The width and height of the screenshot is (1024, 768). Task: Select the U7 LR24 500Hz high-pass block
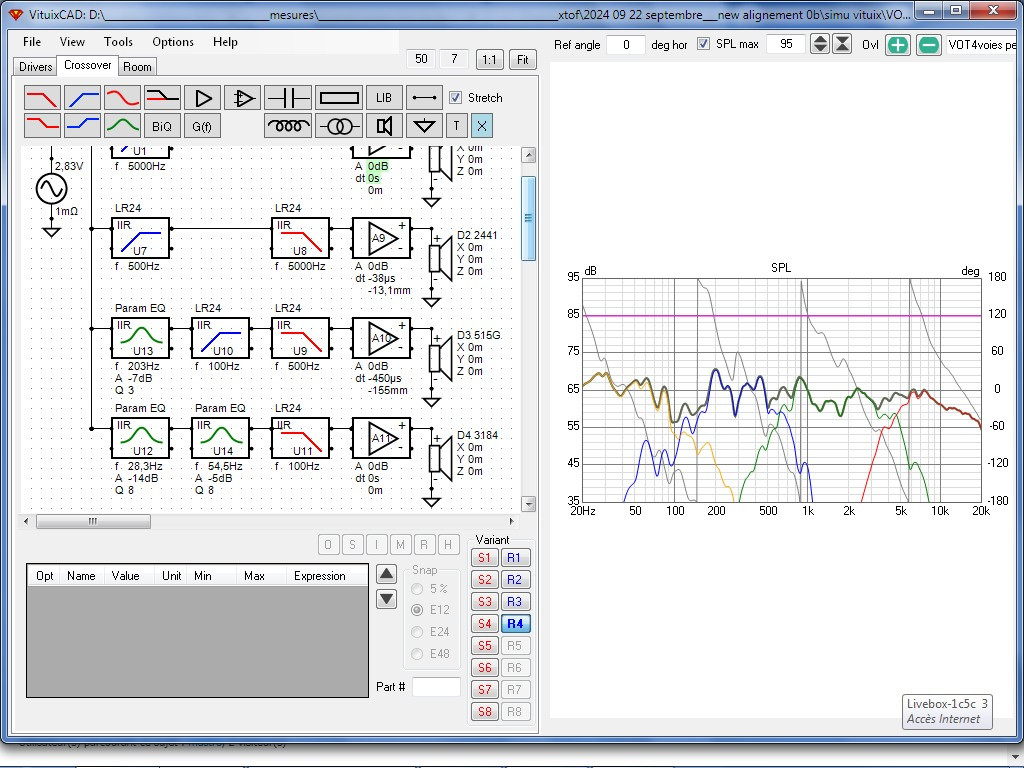click(140, 238)
